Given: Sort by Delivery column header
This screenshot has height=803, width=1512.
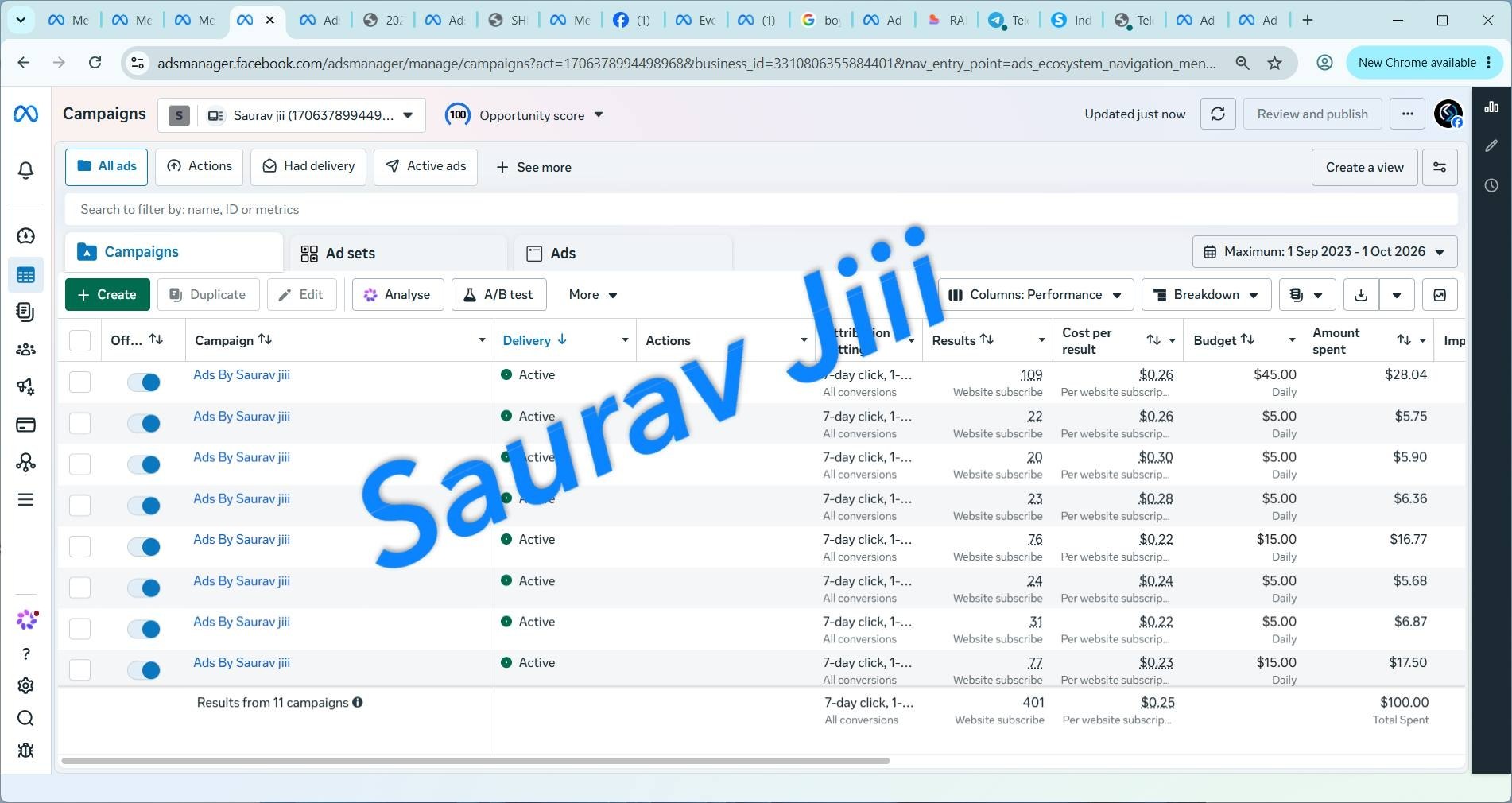Looking at the screenshot, I should [534, 340].
